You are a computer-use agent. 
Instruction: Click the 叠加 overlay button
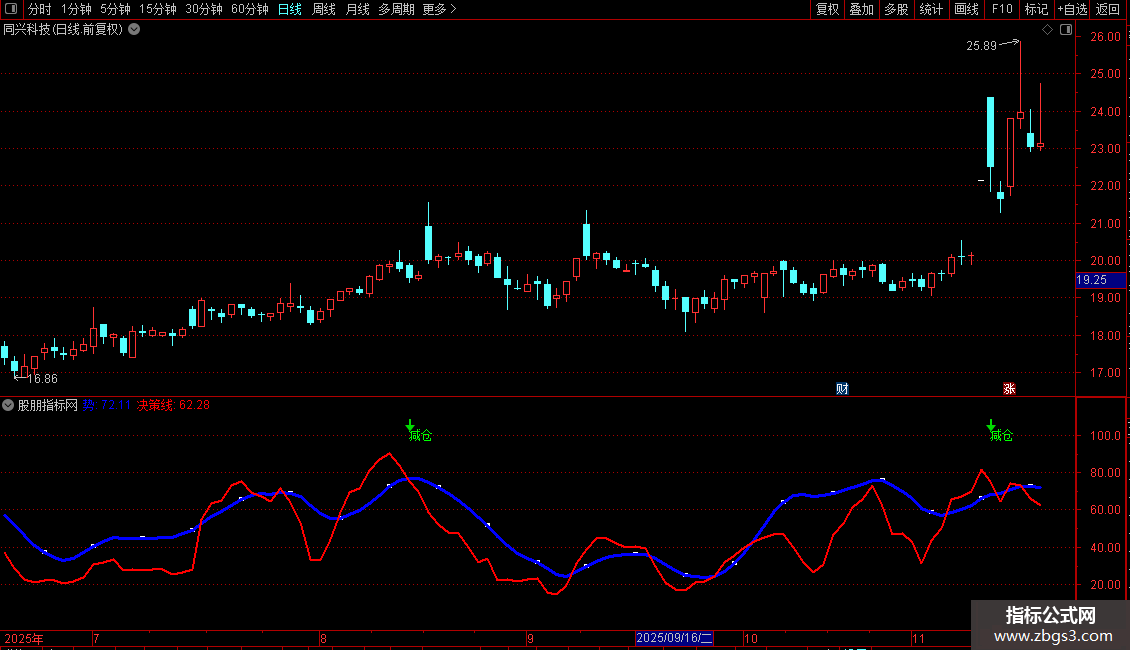point(862,9)
